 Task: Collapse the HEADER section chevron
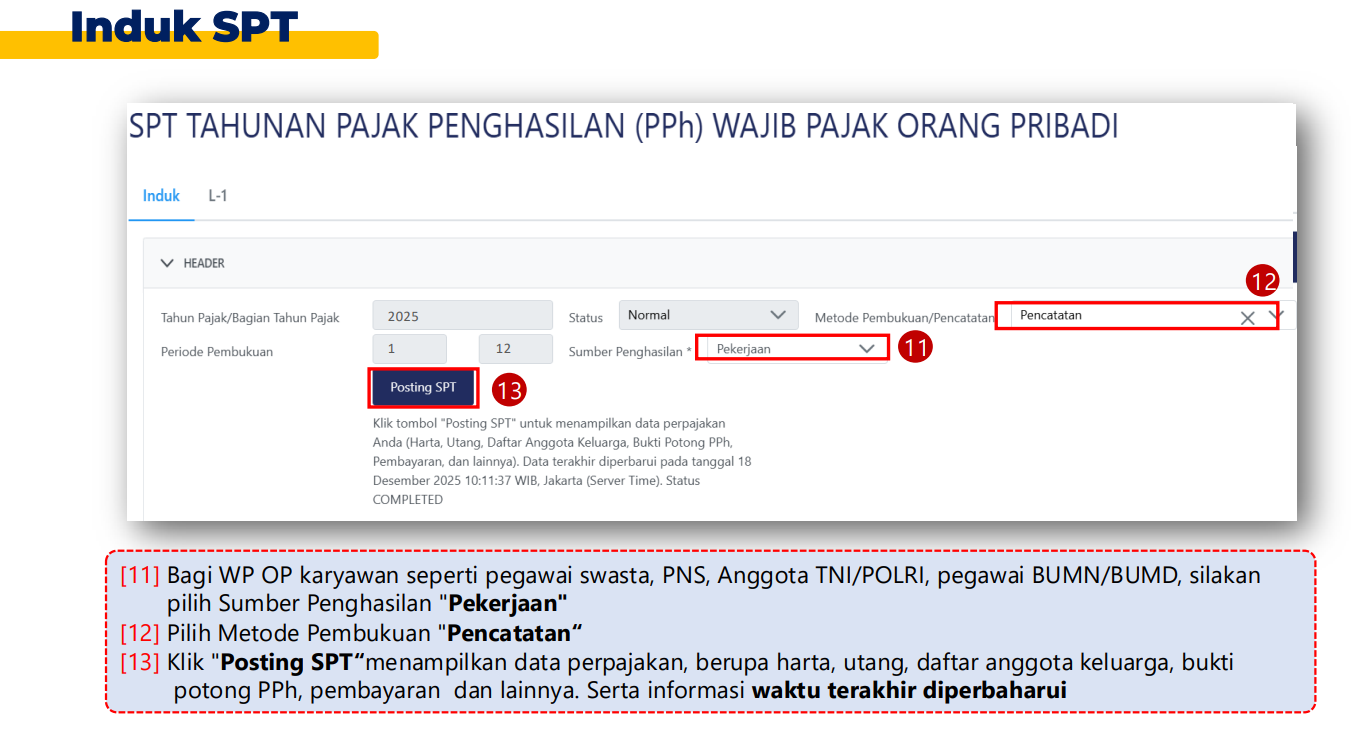(x=167, y=263)
